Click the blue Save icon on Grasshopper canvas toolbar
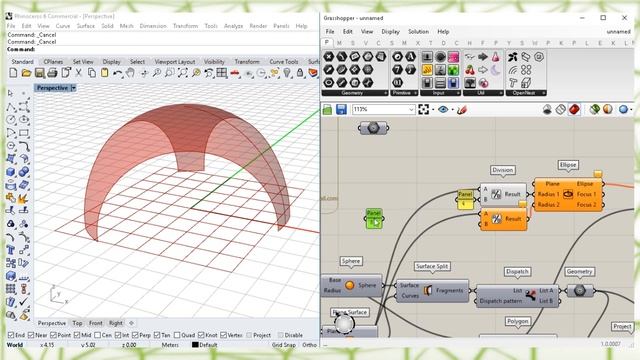 341,109
